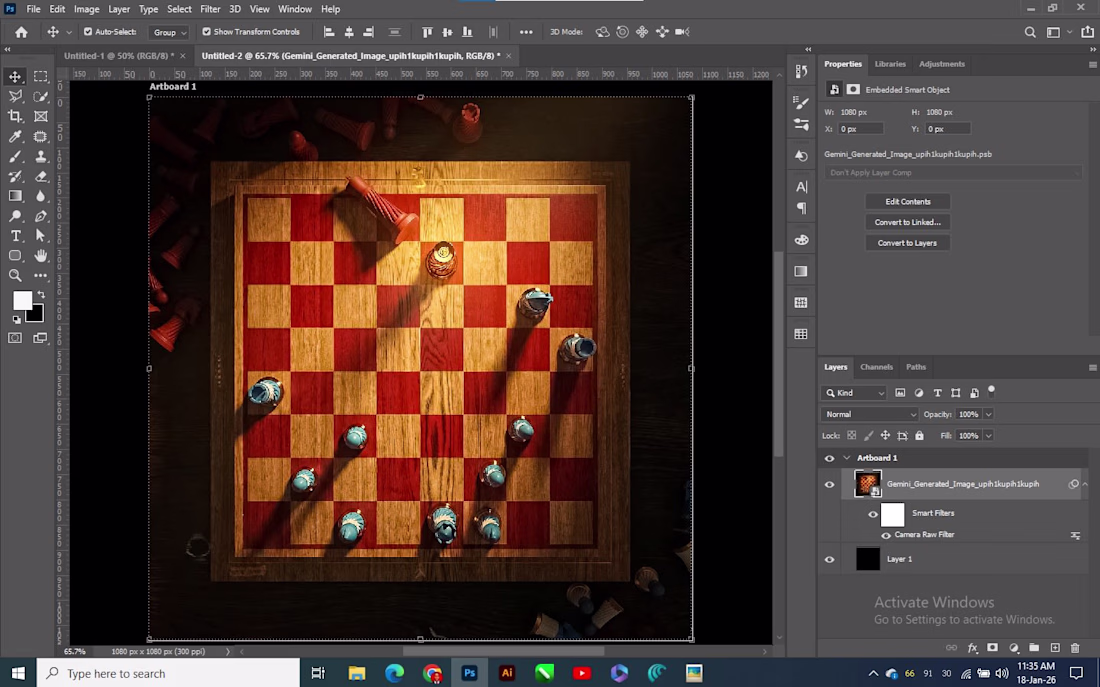This screenshot has width=1100, height=687.
Task: Activate the Hand tool
Action: [x=41, y=256]
